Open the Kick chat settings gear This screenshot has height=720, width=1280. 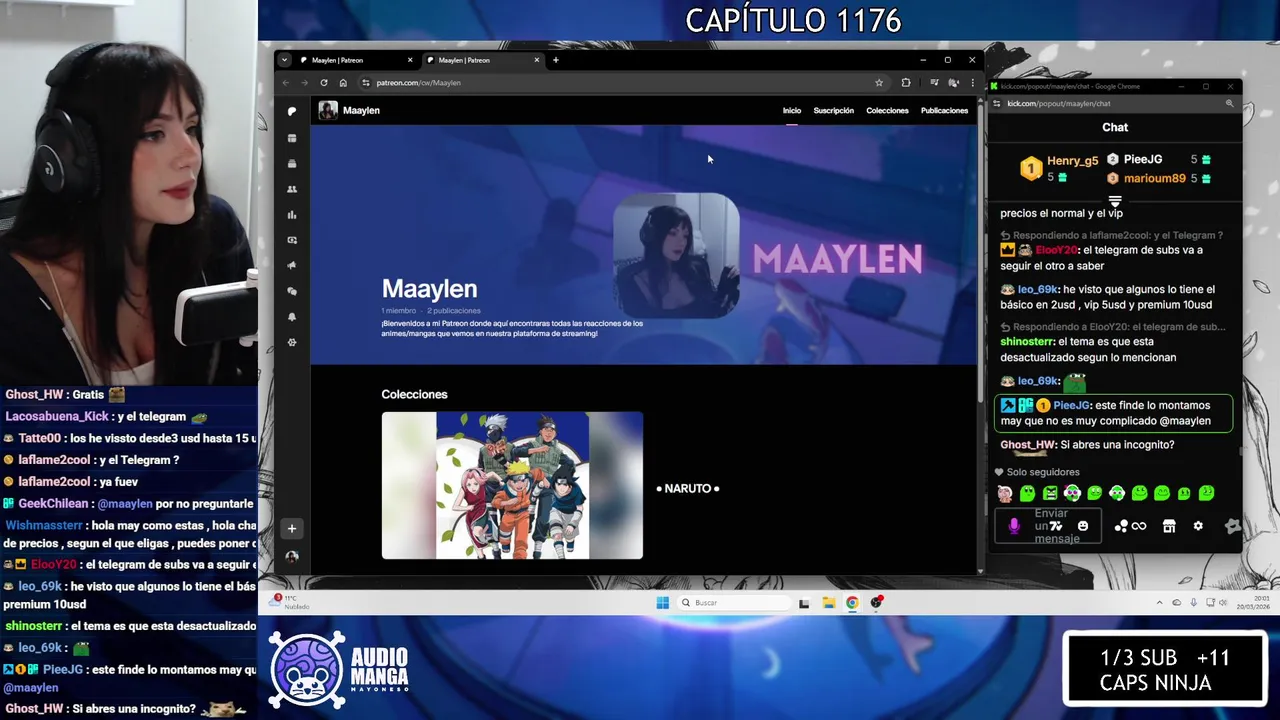coord(1198,526)
